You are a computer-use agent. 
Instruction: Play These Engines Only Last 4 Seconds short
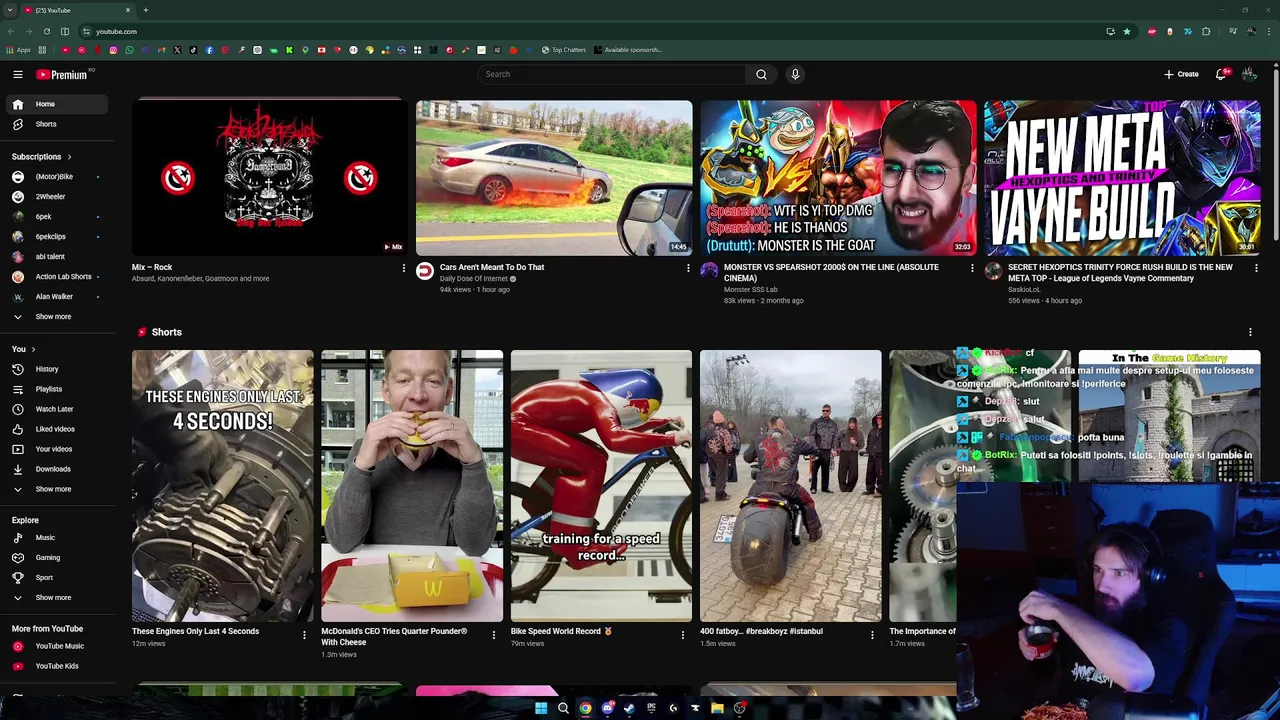[x=222, y=486]
